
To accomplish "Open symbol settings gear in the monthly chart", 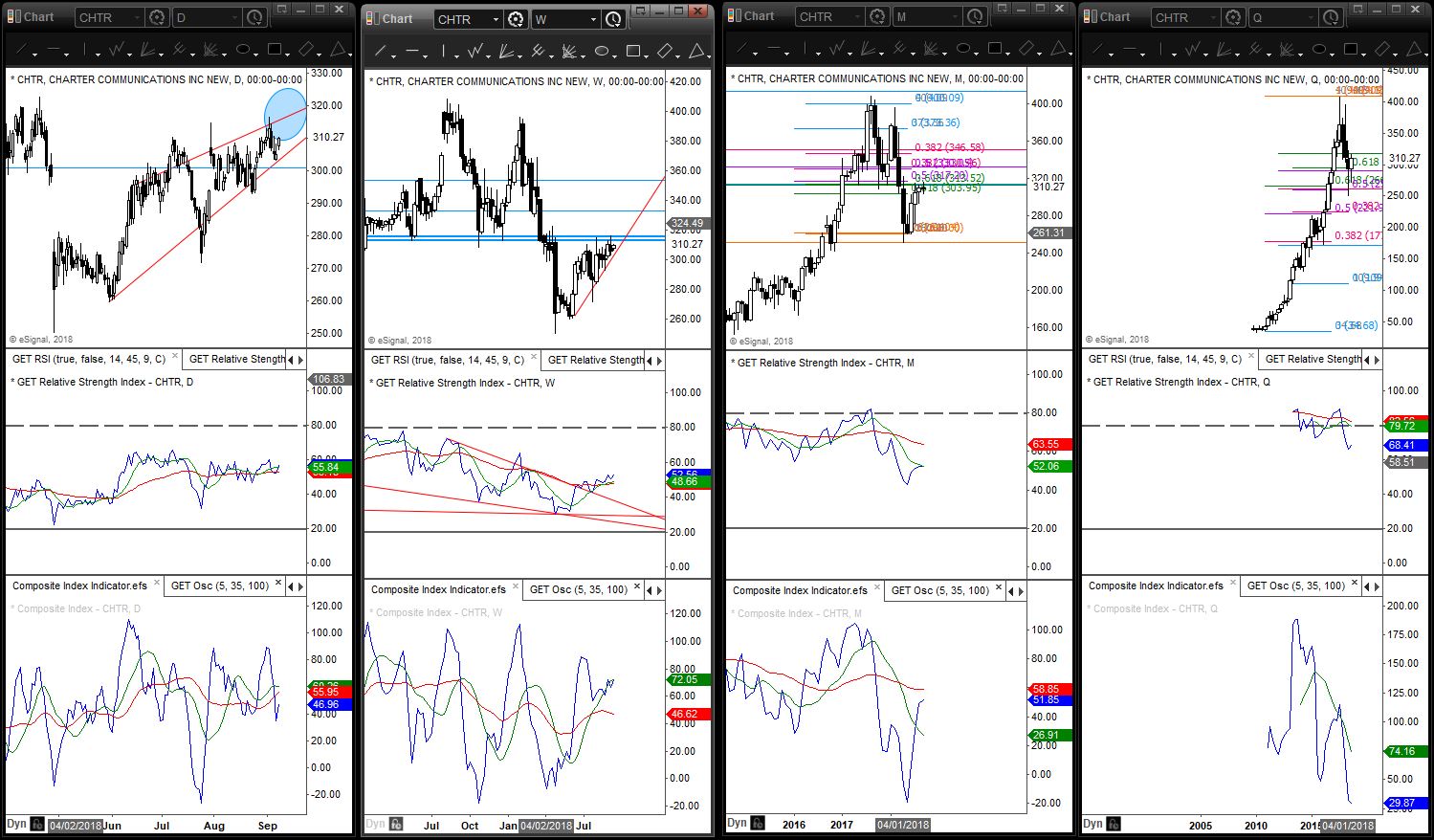I will [x=877, y=16].
